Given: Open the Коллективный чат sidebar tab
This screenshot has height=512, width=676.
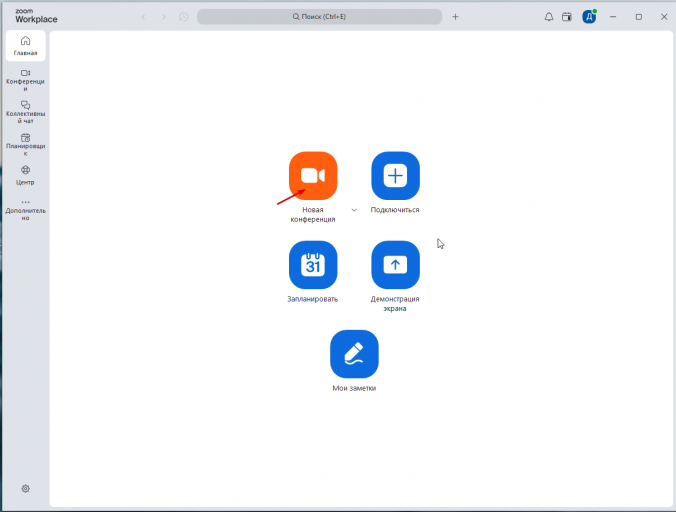Looking at the screenshot, I should 25,112.
